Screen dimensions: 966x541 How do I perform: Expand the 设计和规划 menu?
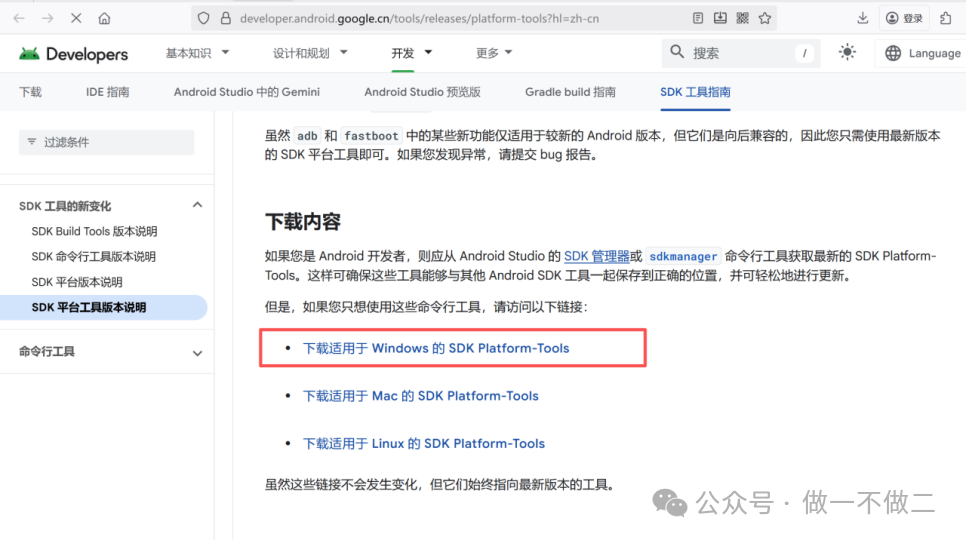pos(310,53)
